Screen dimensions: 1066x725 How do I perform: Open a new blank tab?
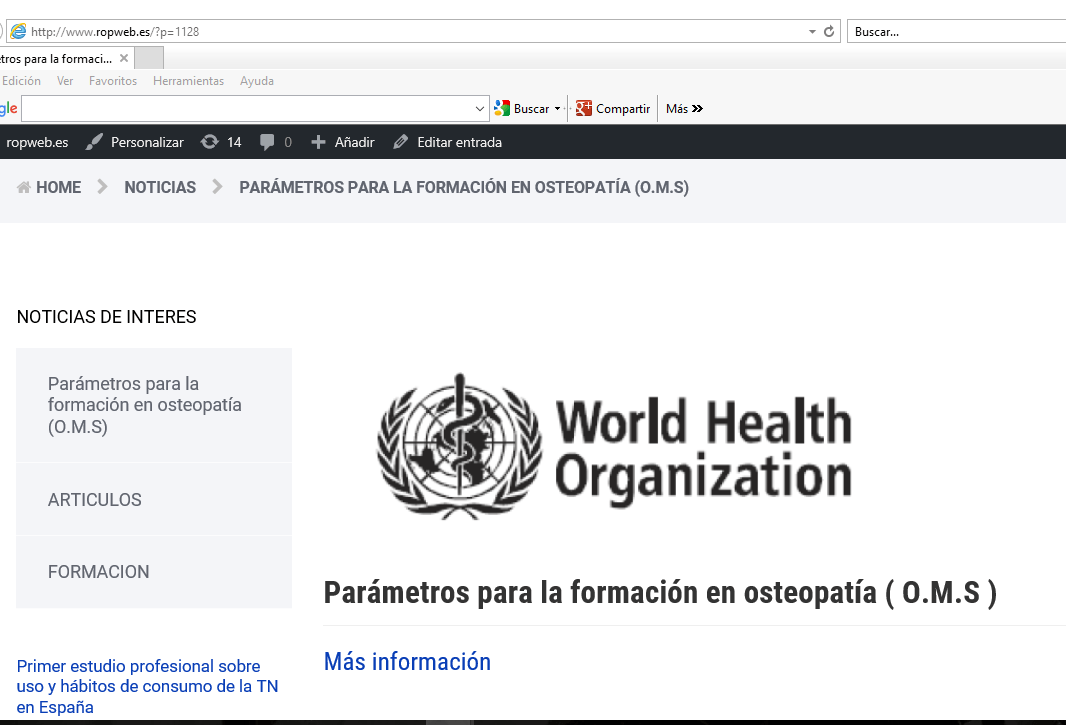coord(149,58)
